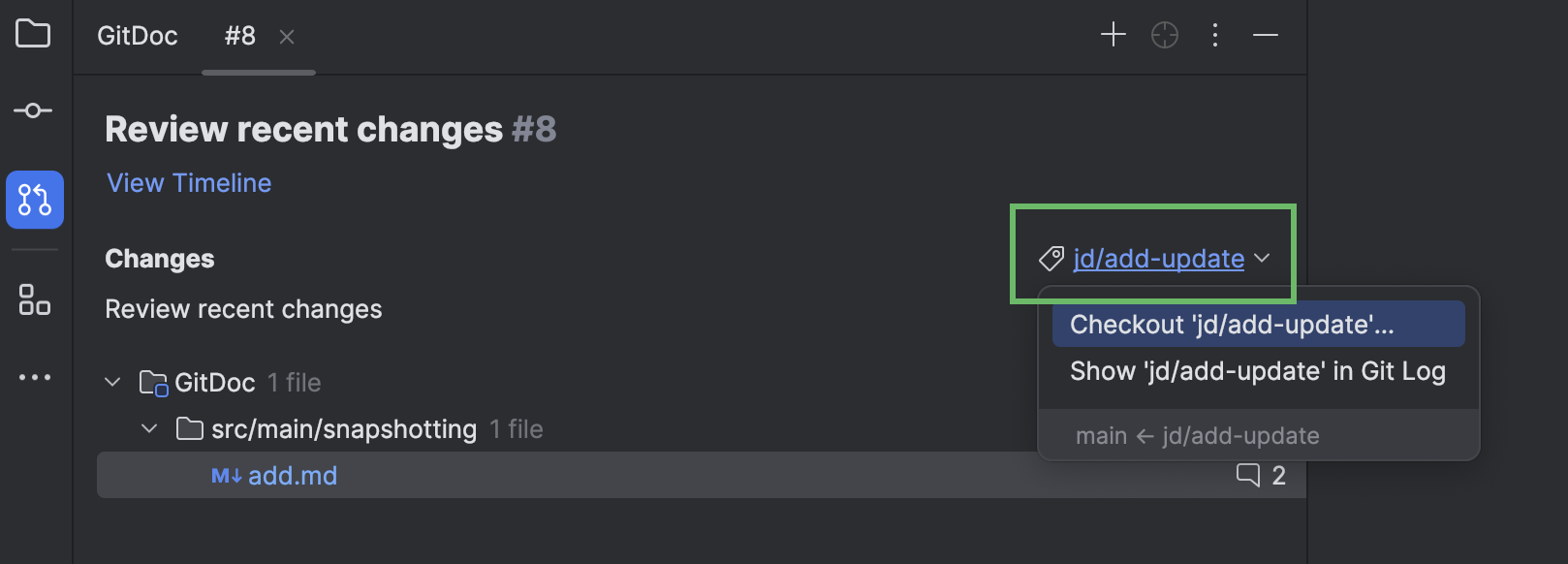Create a new pull request via plus icon

coord(1113,35)
